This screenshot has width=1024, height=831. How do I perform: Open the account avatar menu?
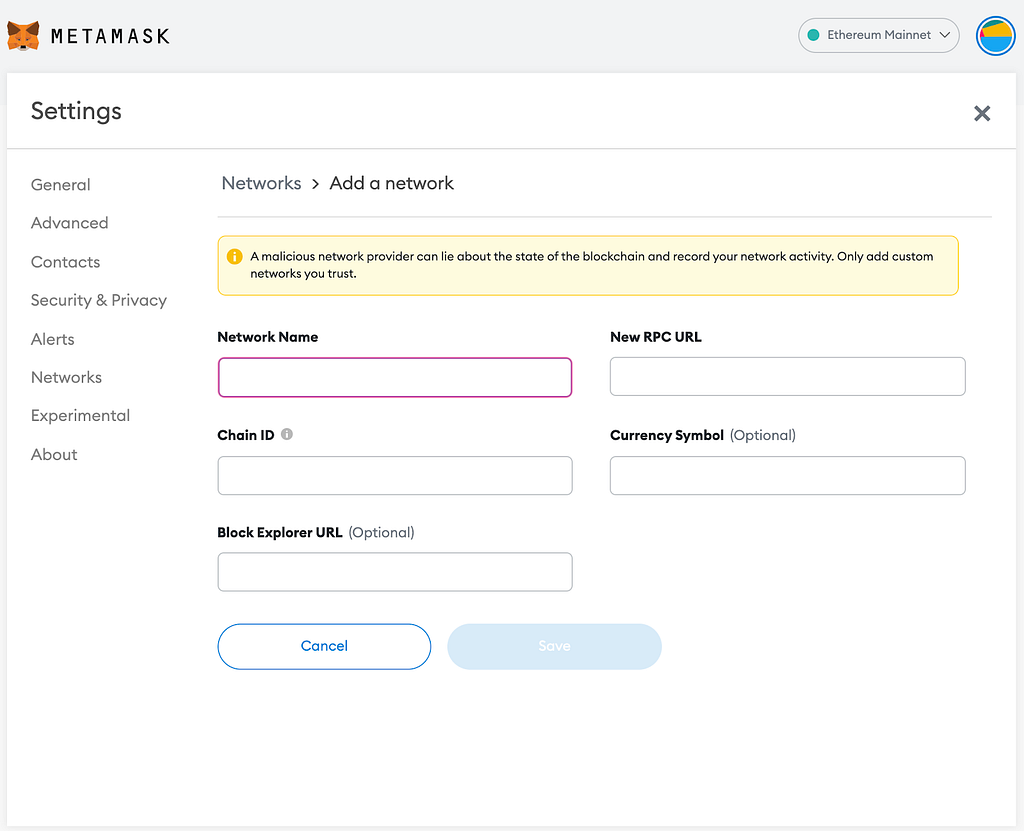pos(995,36)
